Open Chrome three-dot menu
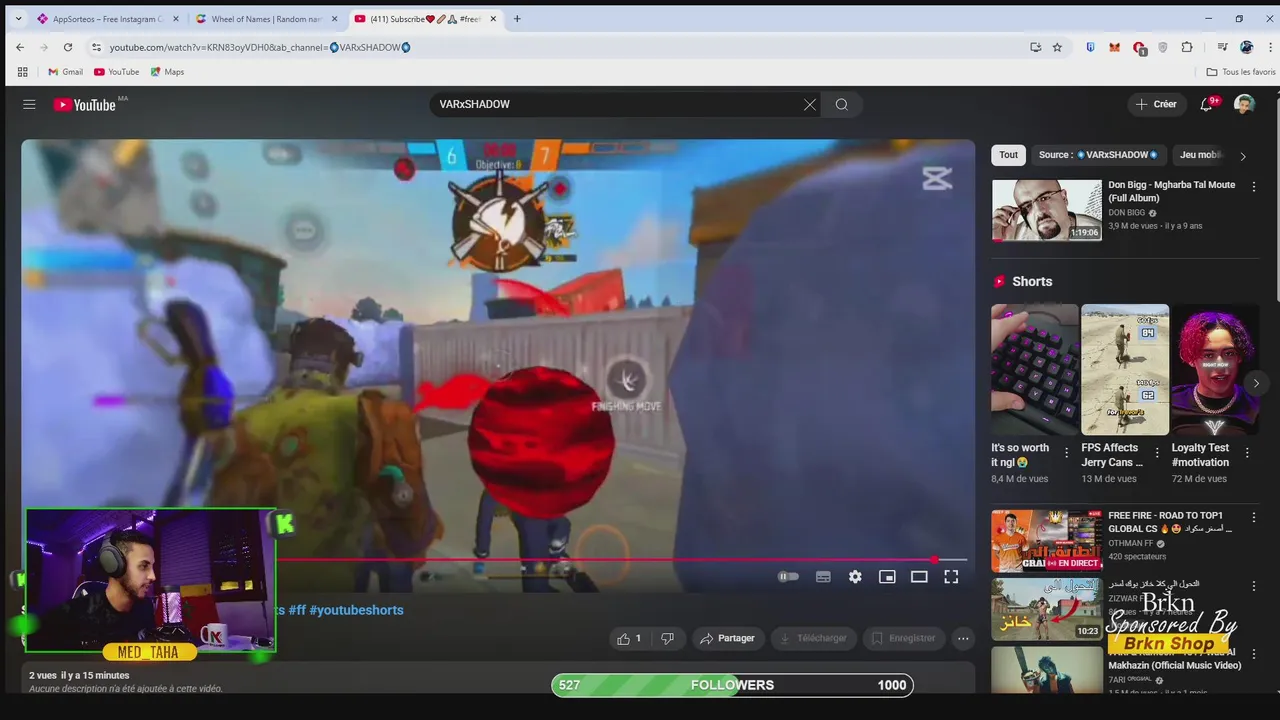 point(1269,47)
